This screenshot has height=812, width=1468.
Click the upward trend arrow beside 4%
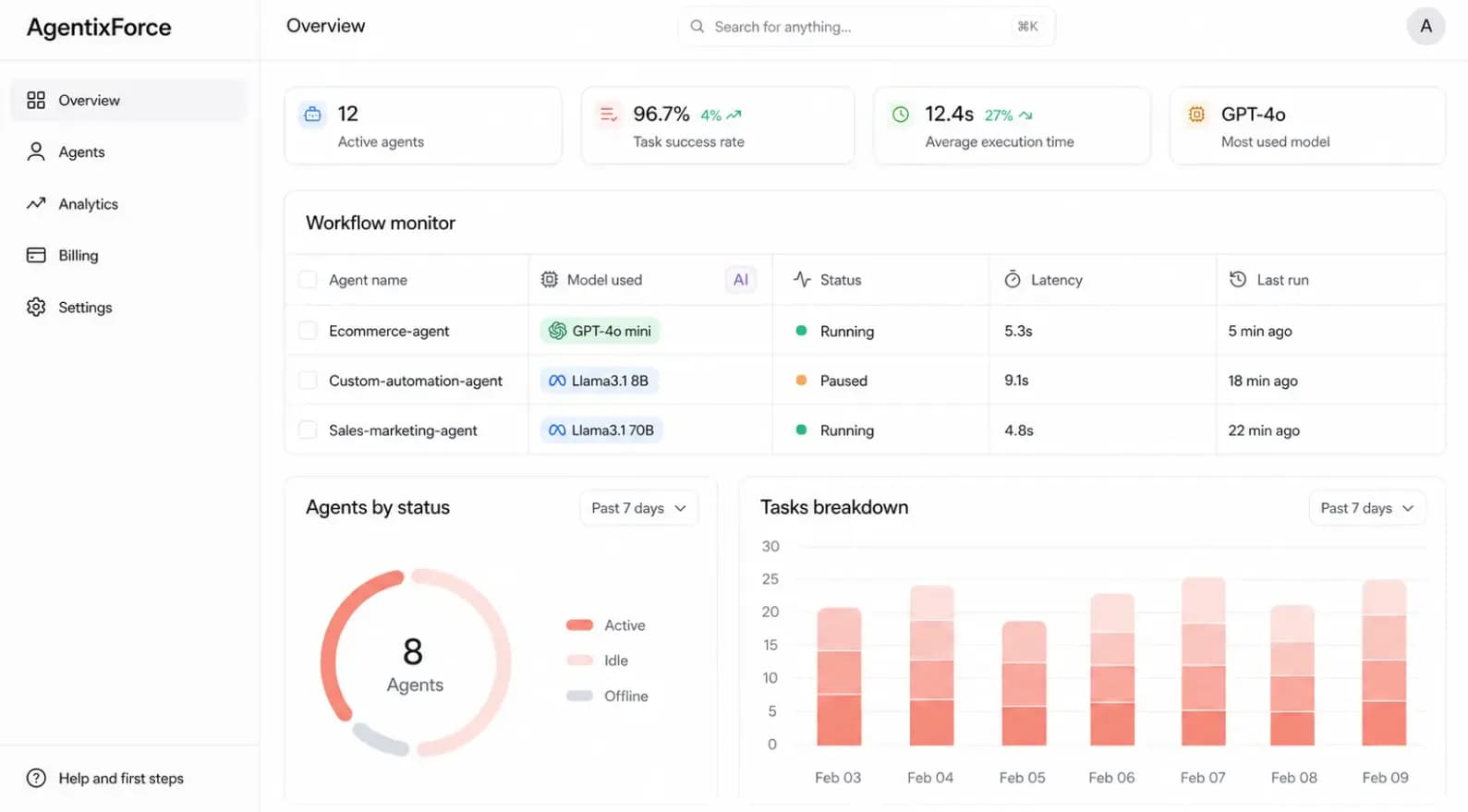pos(734,115)
